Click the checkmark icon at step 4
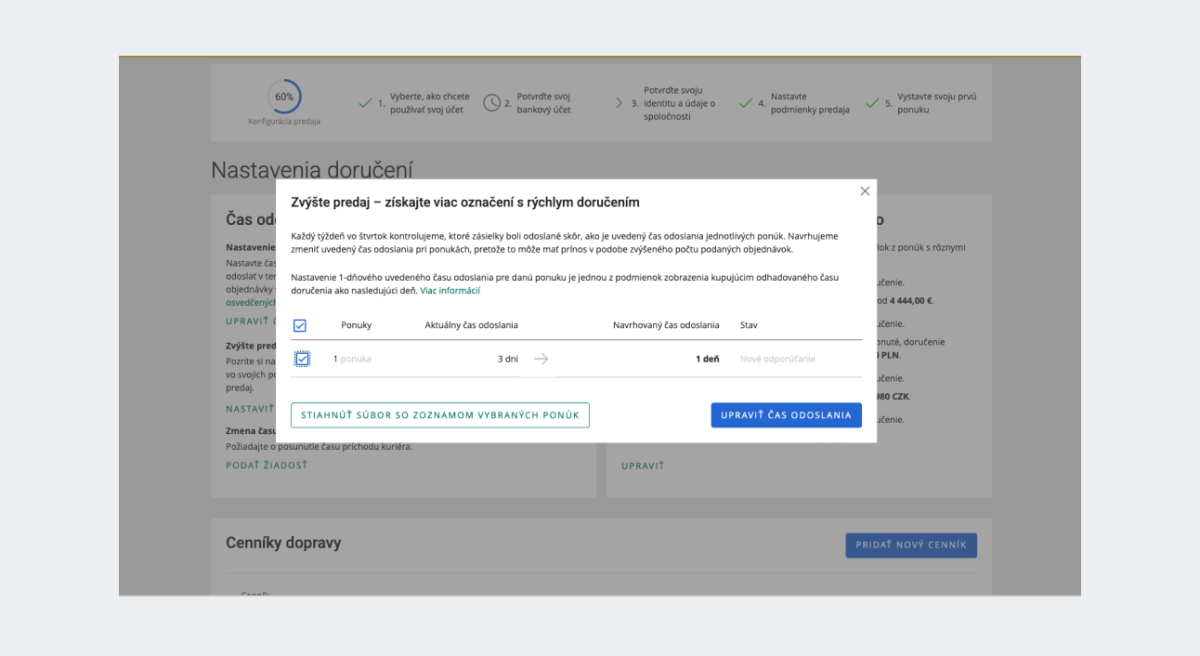The height and width of the screenshot is (656, 1200). [745, 102]
